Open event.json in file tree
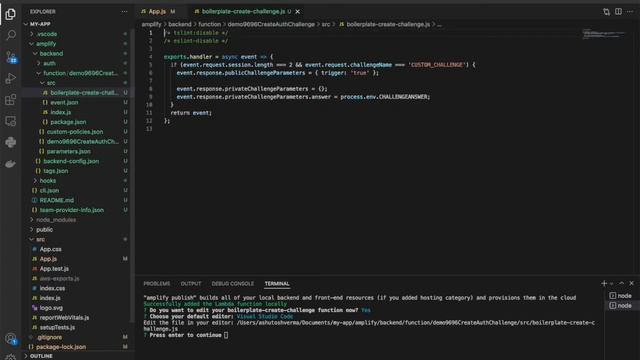Image resolution: width=640 pixels, height=360 pixels. [x=64, y=102]
